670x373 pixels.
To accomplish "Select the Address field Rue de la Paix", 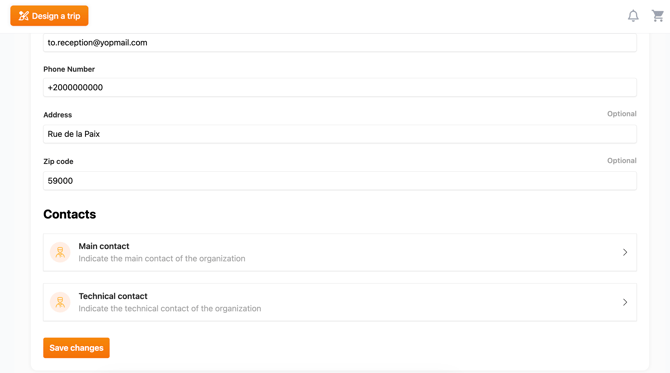I will [x=340, y=134].
